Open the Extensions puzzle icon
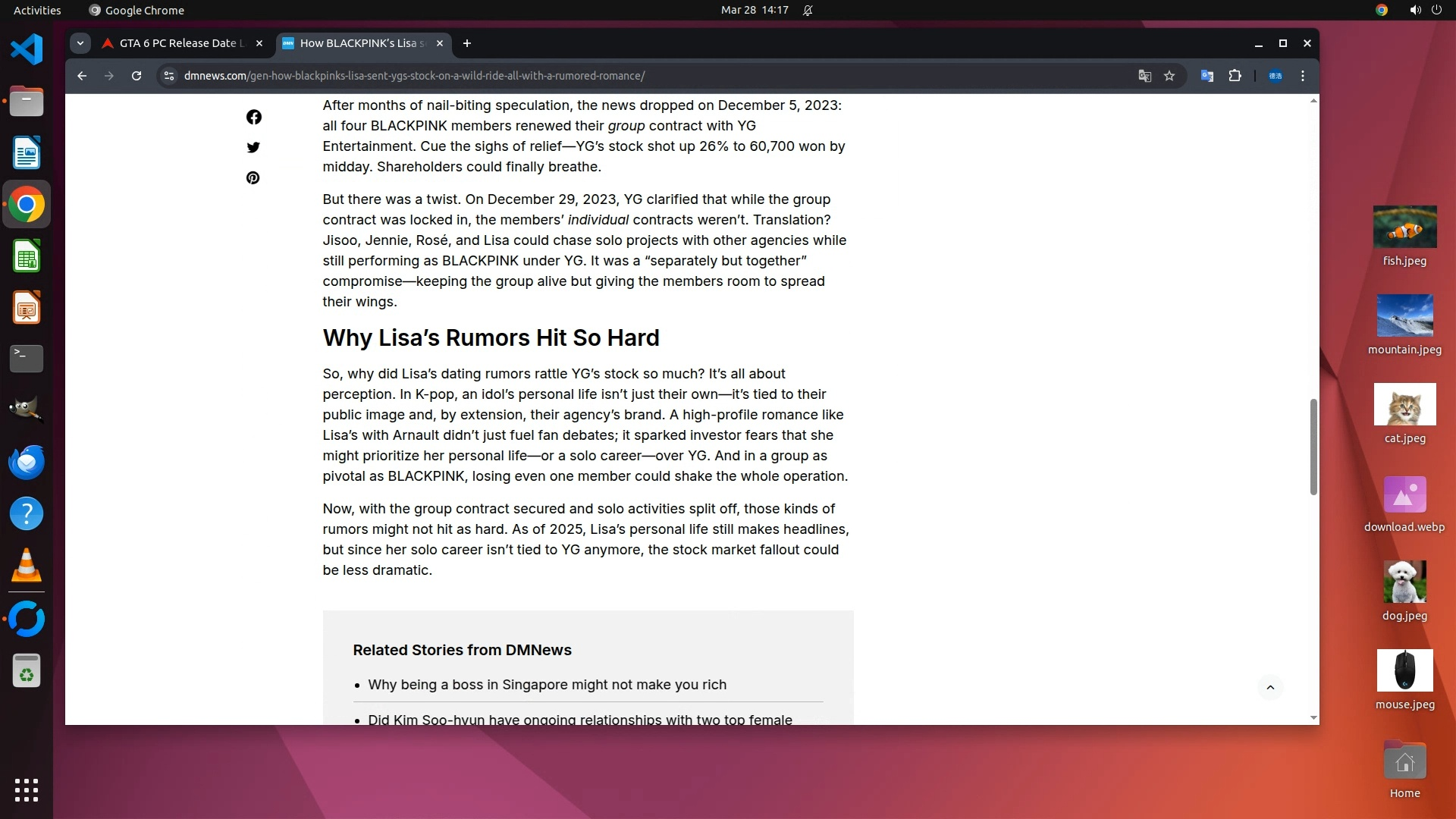The image size is (1456, 819). point(1235,76)
